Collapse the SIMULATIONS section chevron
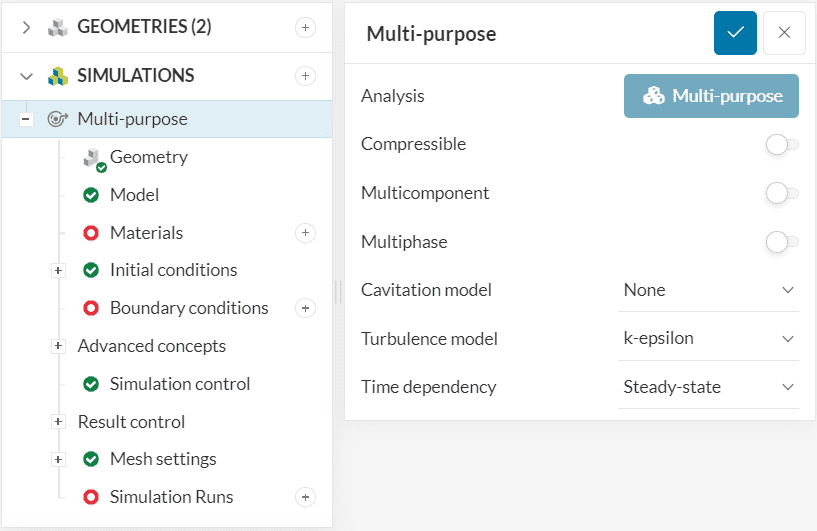Viewport: 817px width, 531px height. click(x=27, y=76)
